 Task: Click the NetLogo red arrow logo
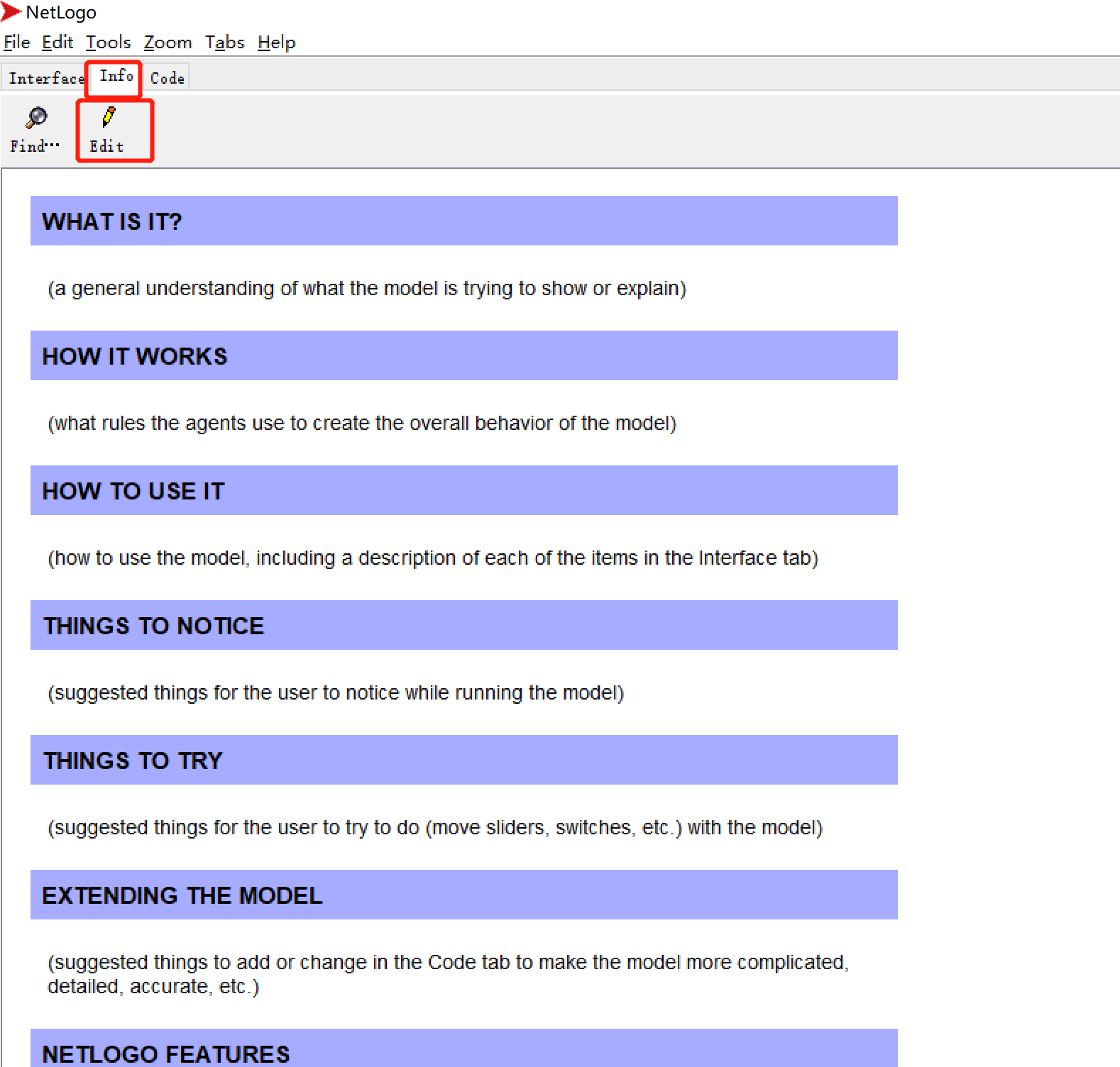pyautogui.click(x=11, y=12)
